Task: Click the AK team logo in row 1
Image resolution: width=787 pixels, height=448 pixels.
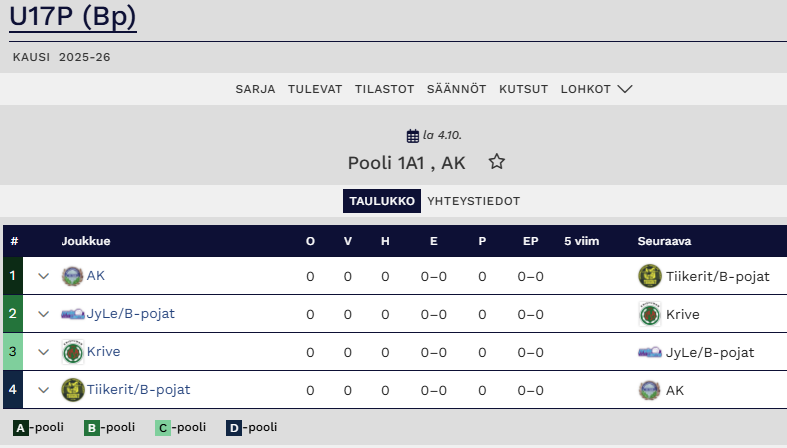Action: click(x=72, y=276)
